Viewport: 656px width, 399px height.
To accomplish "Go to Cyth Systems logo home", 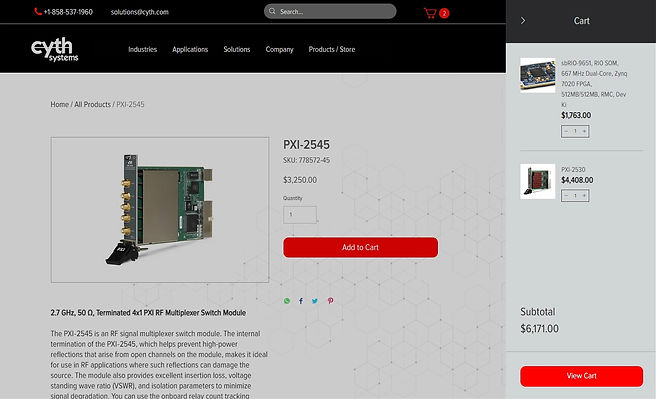I will pyautogui.click(x=54, y=49).
